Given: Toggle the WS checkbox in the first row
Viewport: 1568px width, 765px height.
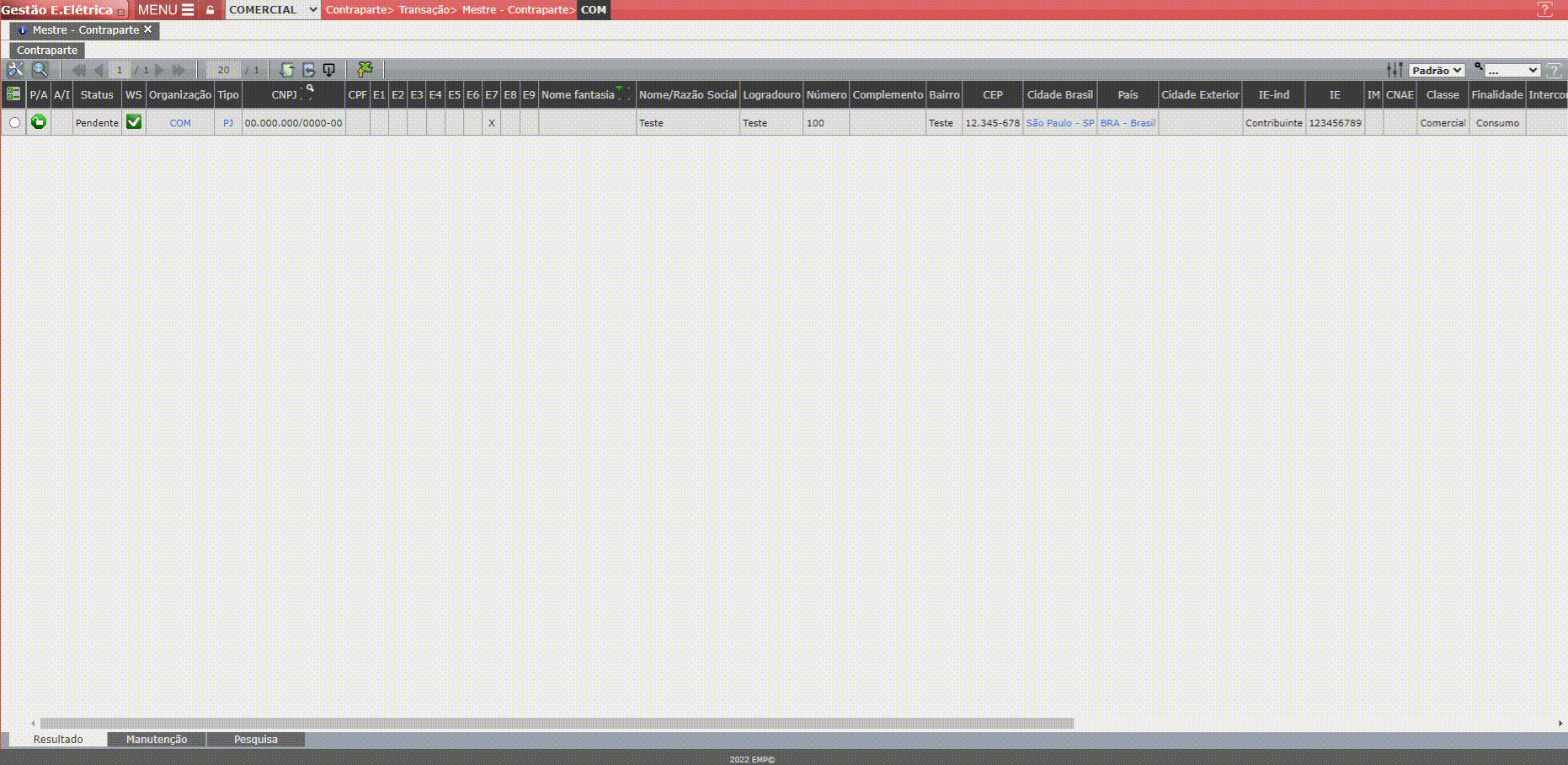Looking at the screenshot, I should click(x=134, y=122).
